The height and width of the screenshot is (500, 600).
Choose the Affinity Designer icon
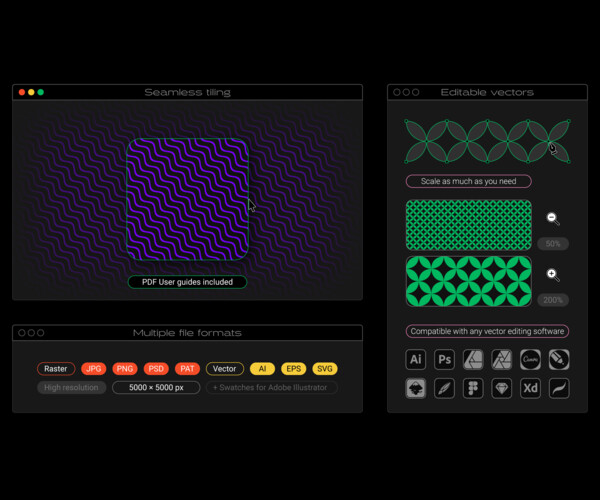click(x=473, y=359)
